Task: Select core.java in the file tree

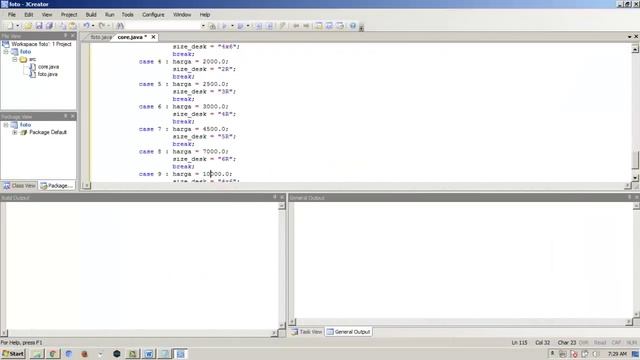Action: point(48,67)
